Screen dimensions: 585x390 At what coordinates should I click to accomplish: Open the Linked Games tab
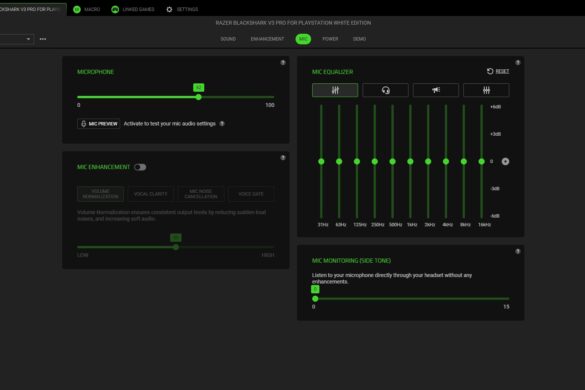click(x=133, y=9)
